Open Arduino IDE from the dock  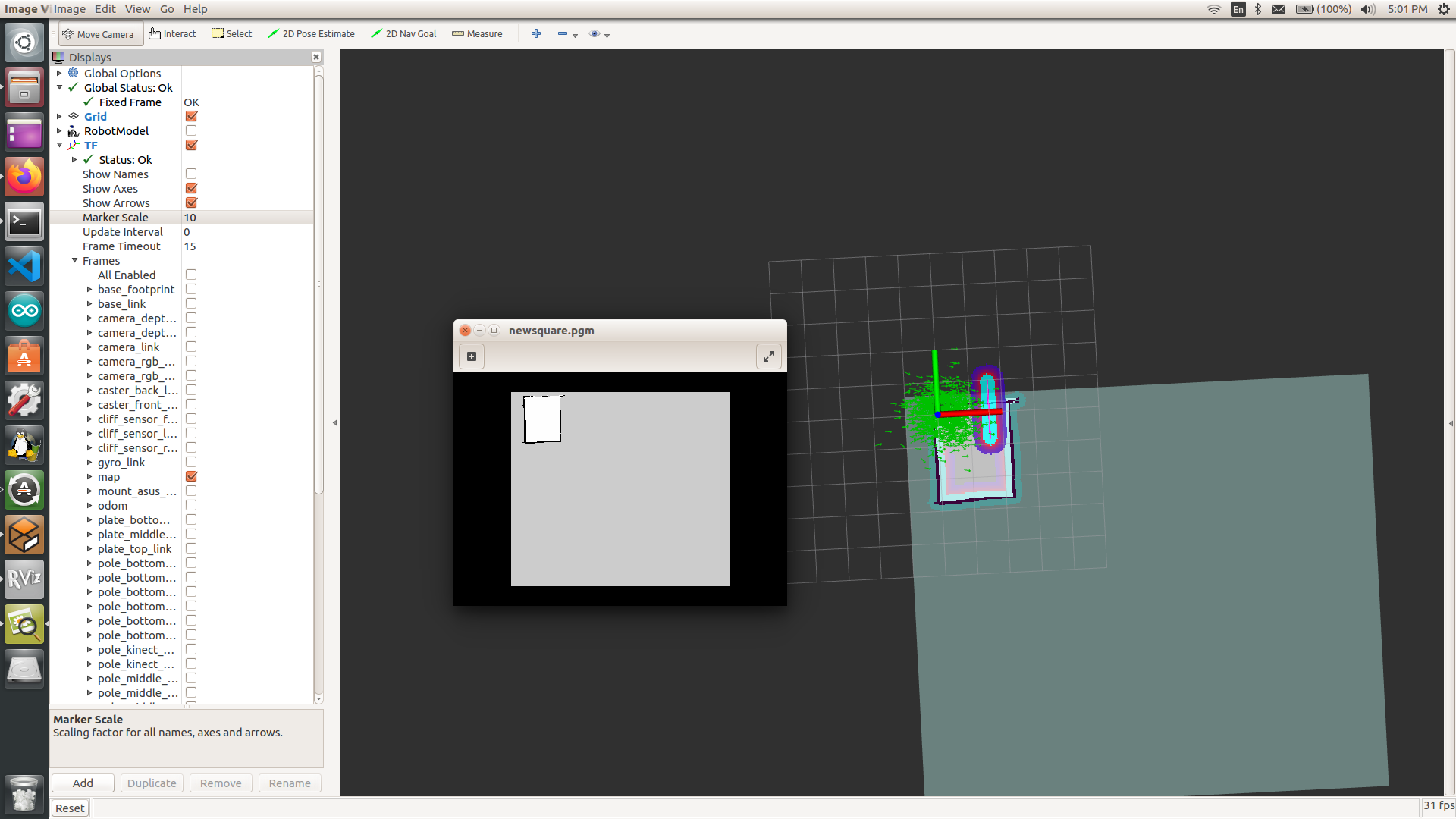pyautogui.click(x=24, y=311)
